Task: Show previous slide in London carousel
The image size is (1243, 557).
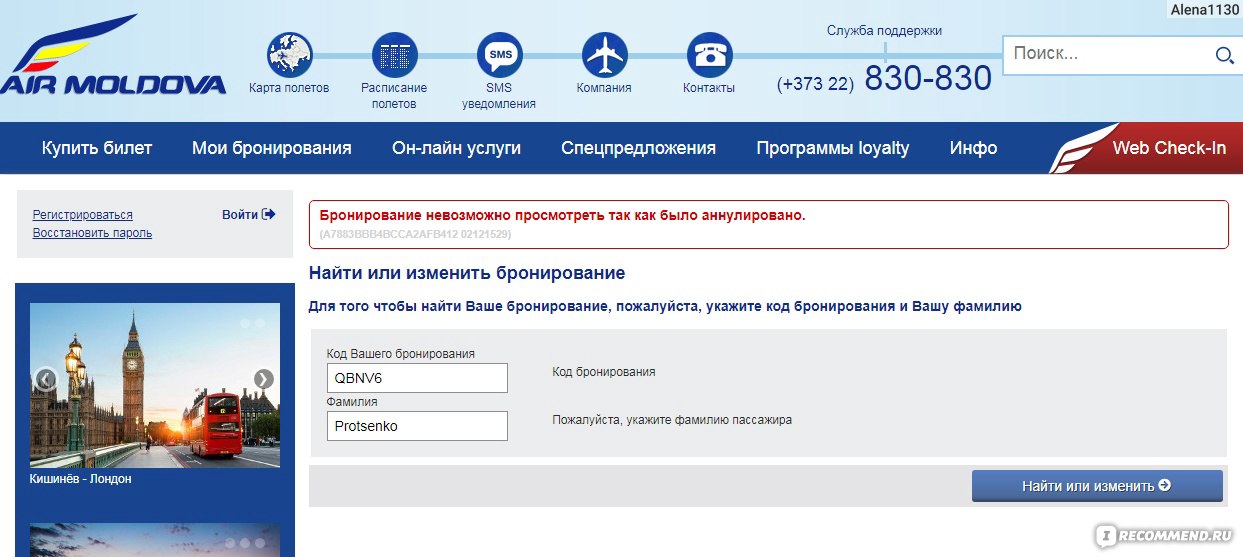Action: coord(45,379)
